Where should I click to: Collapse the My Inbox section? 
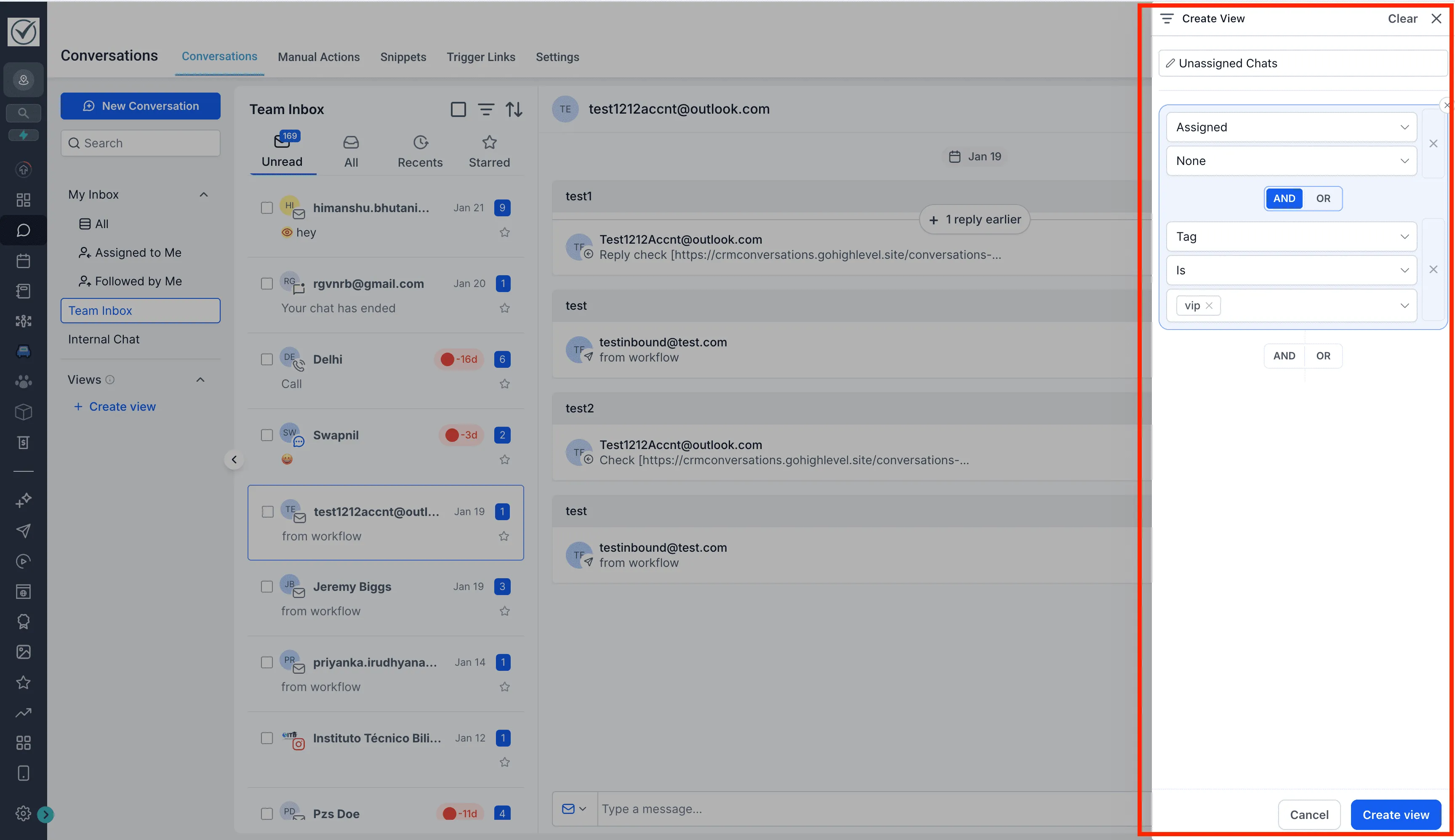pyautogui.click(x=204, y=194)
